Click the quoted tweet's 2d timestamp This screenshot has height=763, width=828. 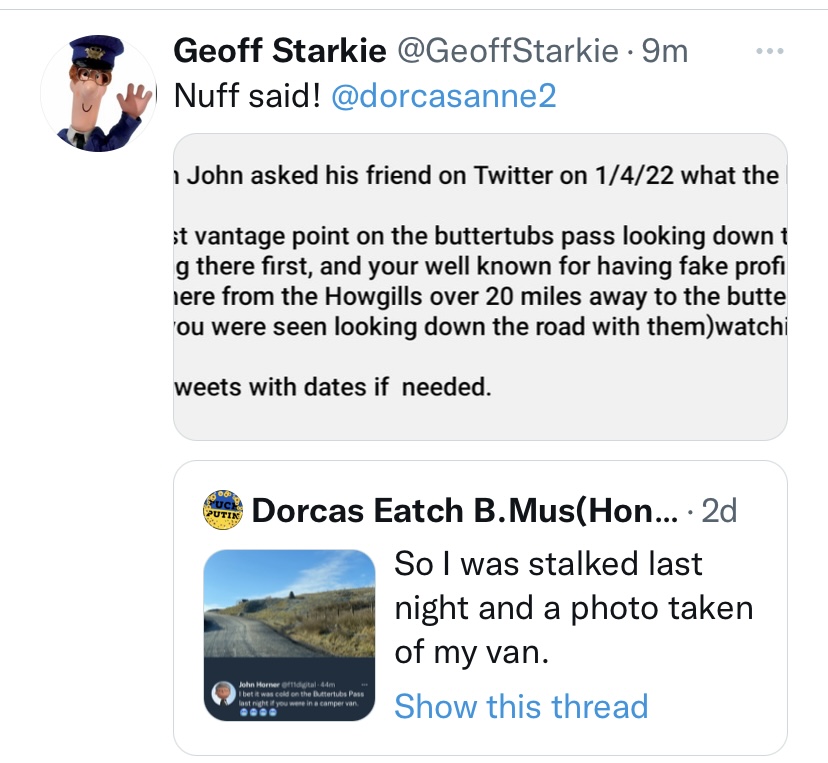pyautogui.click(x=719, y=511)
